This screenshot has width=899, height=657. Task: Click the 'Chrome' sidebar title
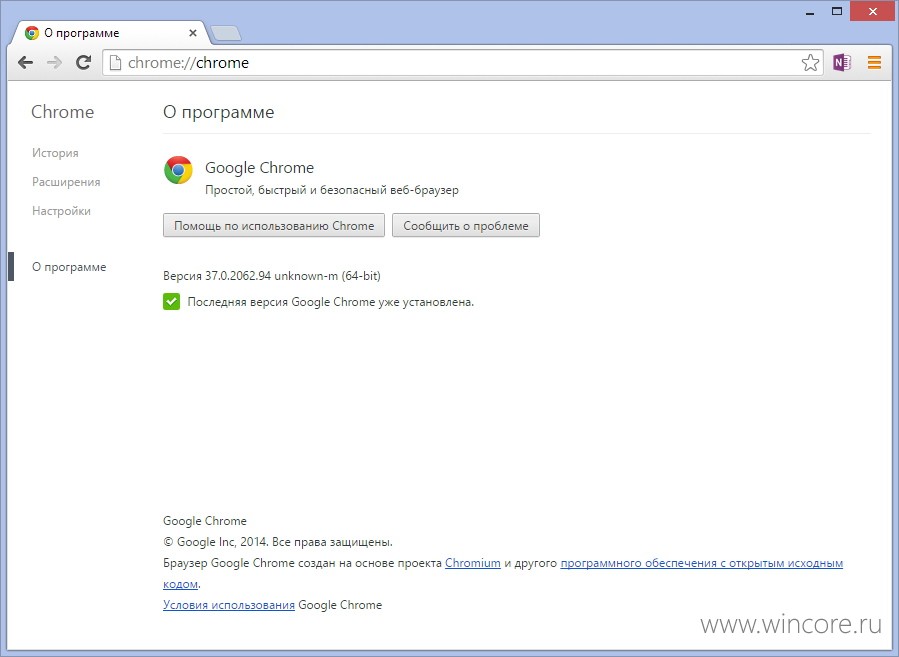pos(62,112)
